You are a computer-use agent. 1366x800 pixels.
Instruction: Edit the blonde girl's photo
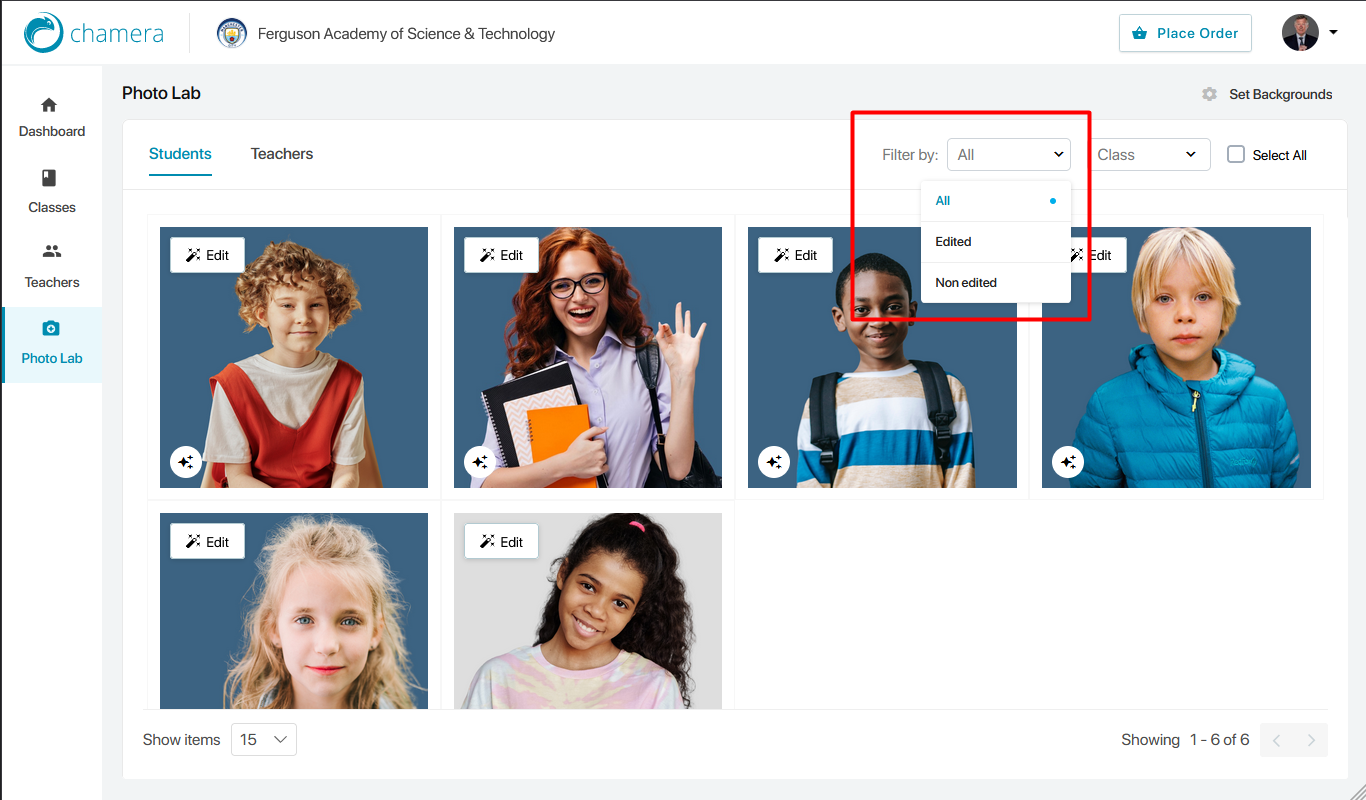[207, 542]
